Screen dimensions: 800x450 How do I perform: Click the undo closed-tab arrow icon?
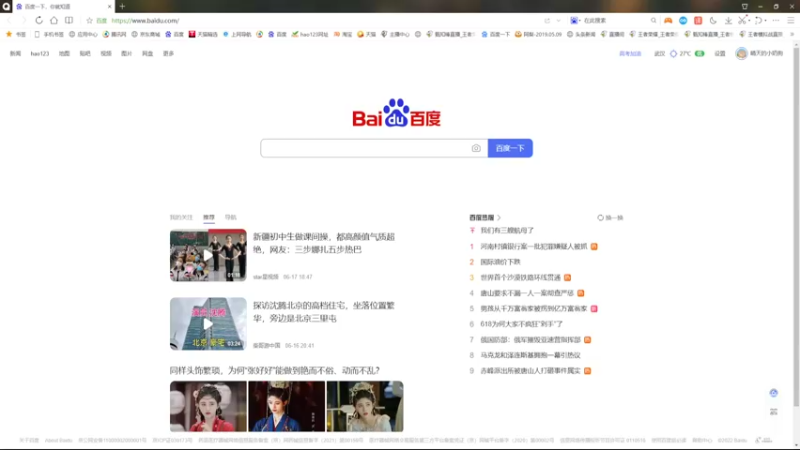(x=759, y=20)
